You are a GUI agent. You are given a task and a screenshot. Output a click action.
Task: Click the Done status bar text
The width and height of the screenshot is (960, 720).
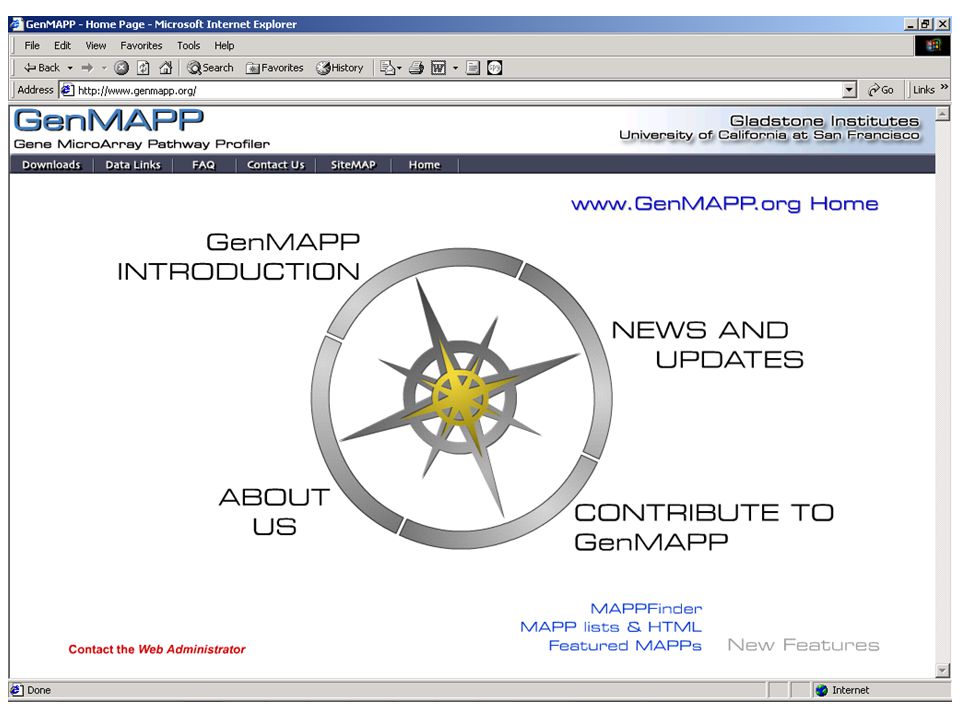[39, 691]
